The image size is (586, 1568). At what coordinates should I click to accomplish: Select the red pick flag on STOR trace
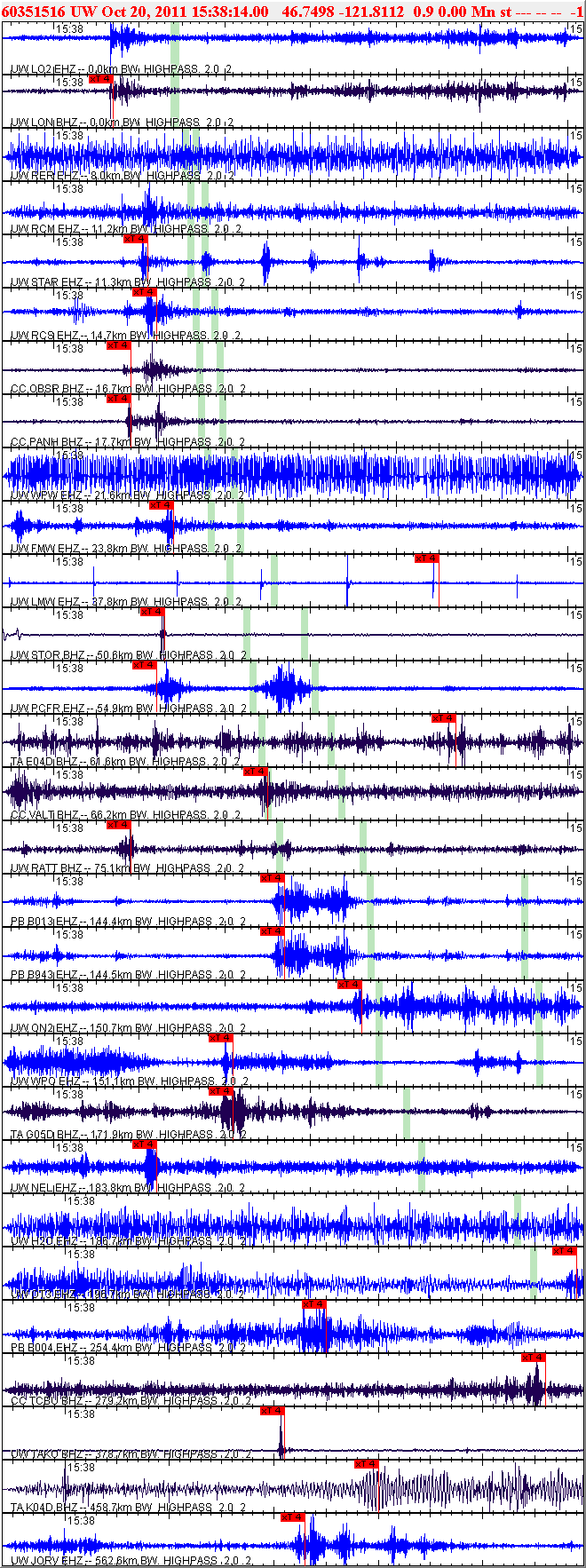[x=153, y=612]
